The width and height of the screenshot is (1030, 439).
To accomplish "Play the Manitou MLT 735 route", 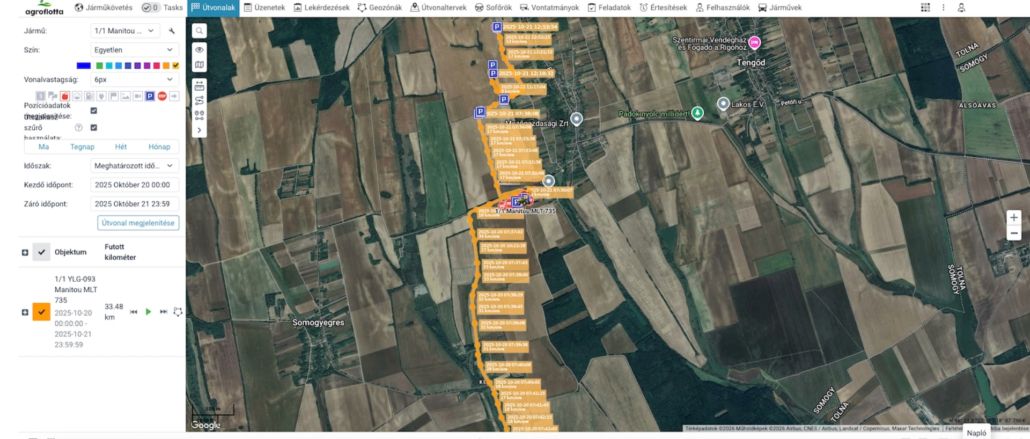I will 148,312.
